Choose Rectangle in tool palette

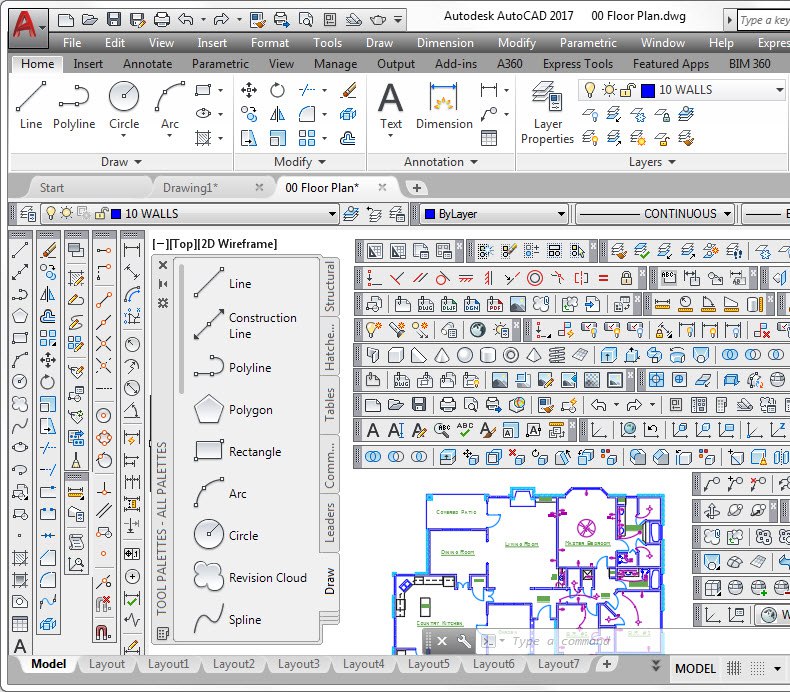[x=238, y=451]
